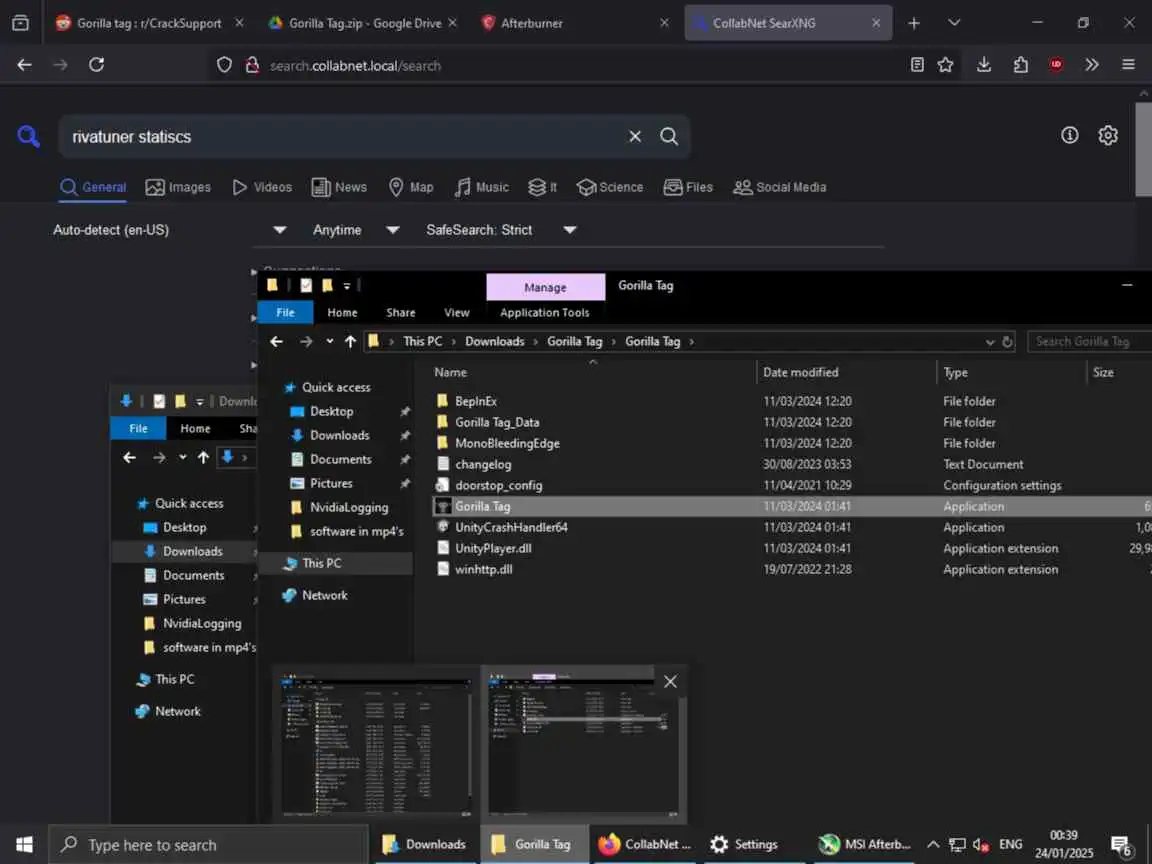Open View ribbon tab in Gorilla Tag window
Viewport: 1152px width, 864px height.
(x=456, y=312)
